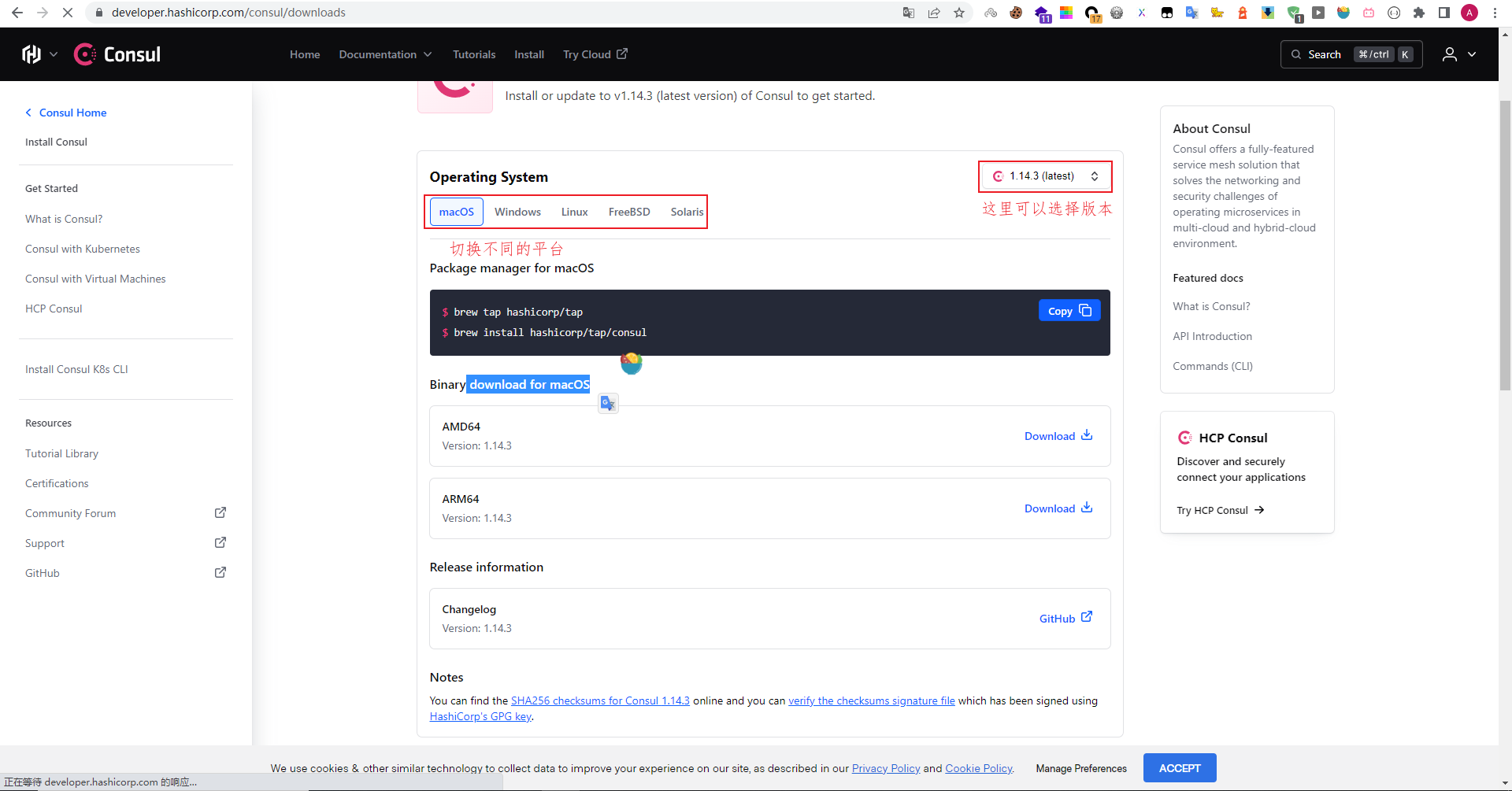Open the color grid extension icon

pos(1066,13)
